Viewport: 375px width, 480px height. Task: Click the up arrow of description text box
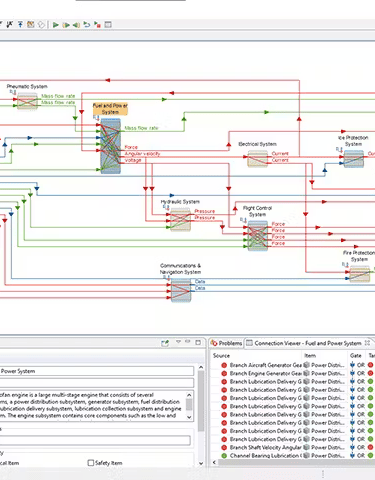[x=189, y=395]
